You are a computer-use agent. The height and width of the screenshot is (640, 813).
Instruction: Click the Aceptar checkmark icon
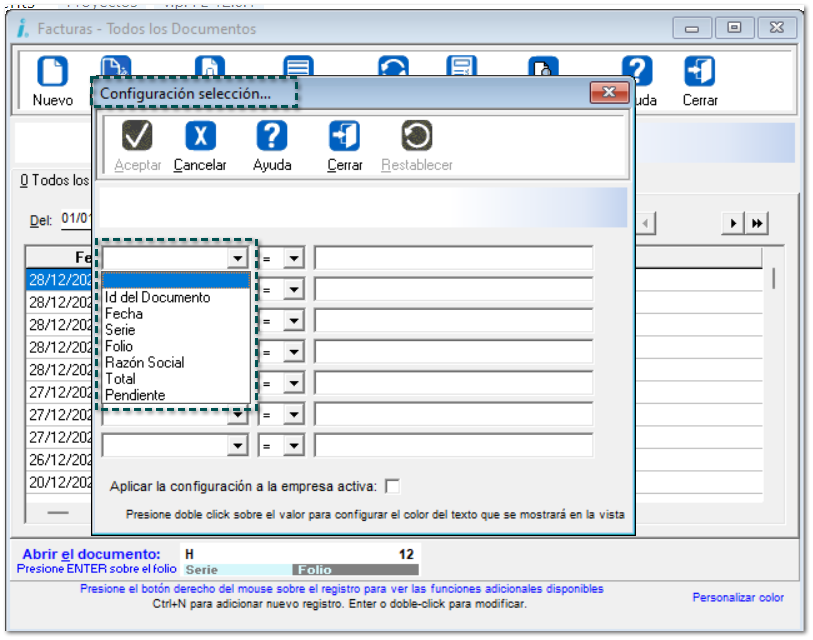tap(137, 136)
